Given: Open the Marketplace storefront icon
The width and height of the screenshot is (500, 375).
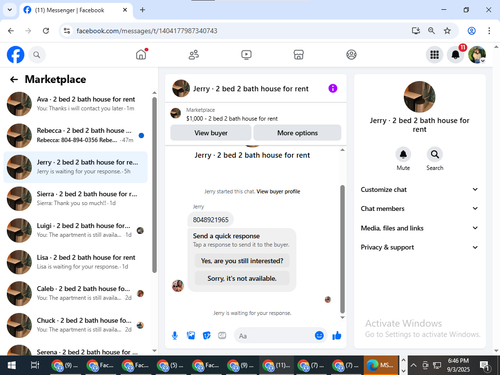Looking at the screenshot, I should click(x=298, y=54).
